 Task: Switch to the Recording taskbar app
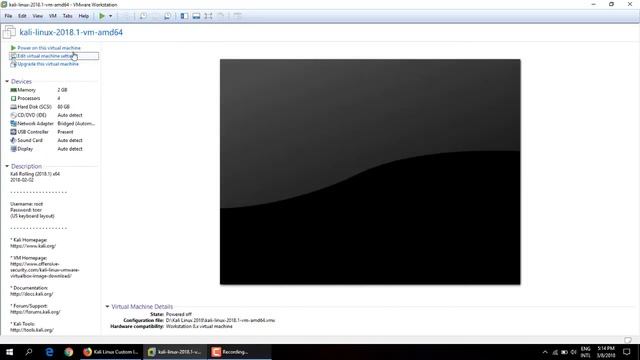click(240, 352)
